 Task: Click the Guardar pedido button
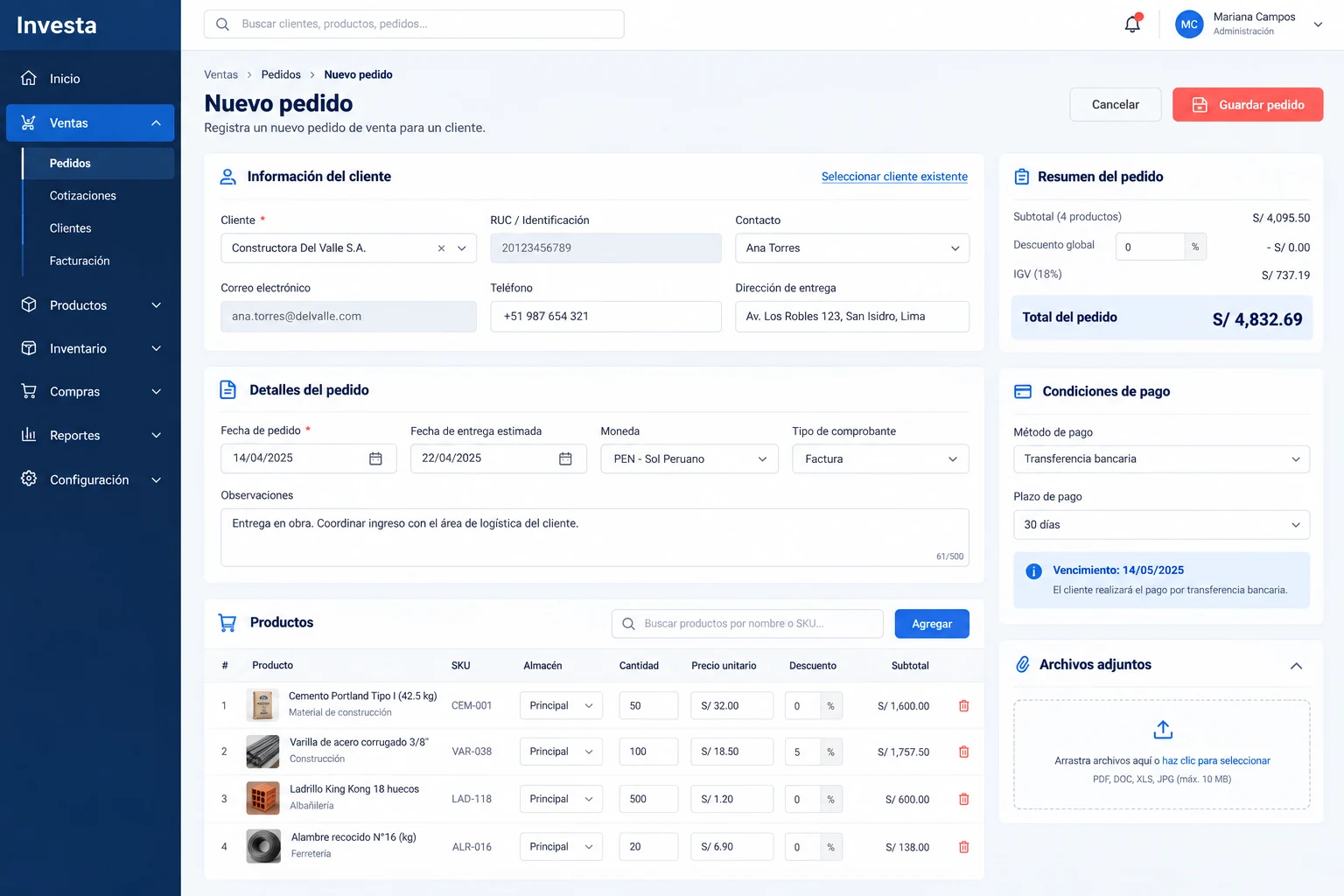tap(1247, 105)
